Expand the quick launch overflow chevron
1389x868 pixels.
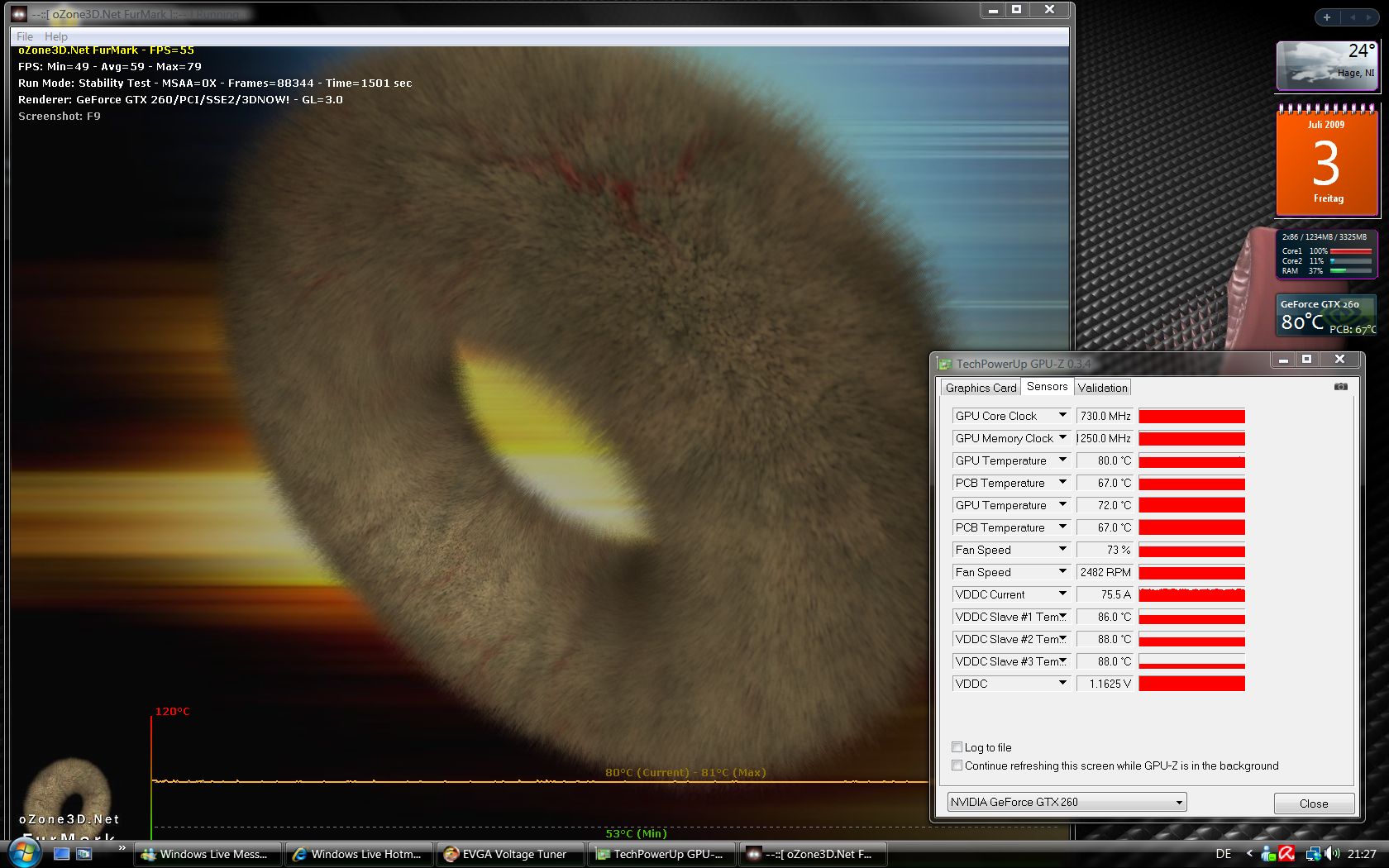[122, 847]
